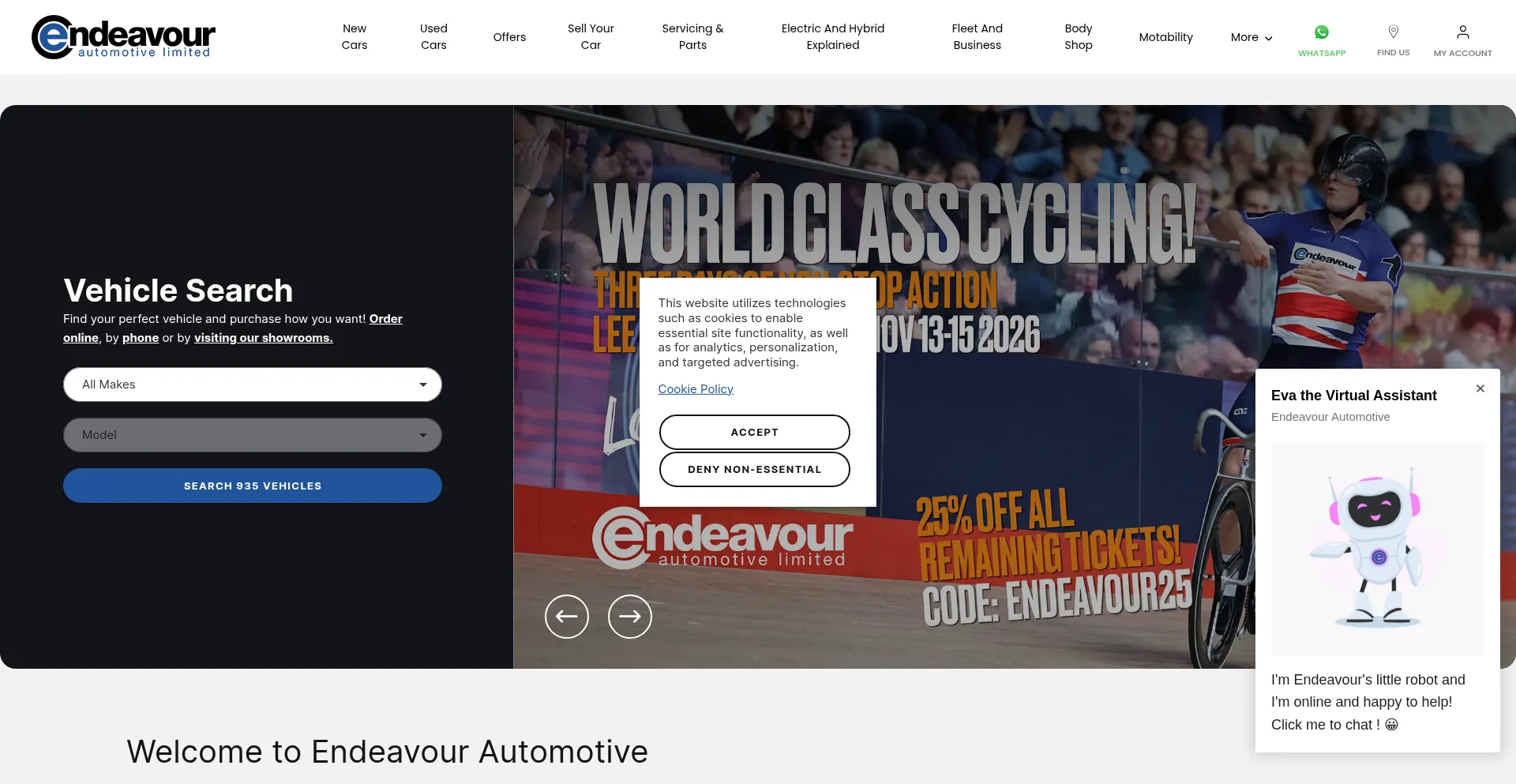Click the Eva the Virtual Assistant title
This screenshot has height=784, width=1516.
pyautogui.click(x=1353, y=396)
